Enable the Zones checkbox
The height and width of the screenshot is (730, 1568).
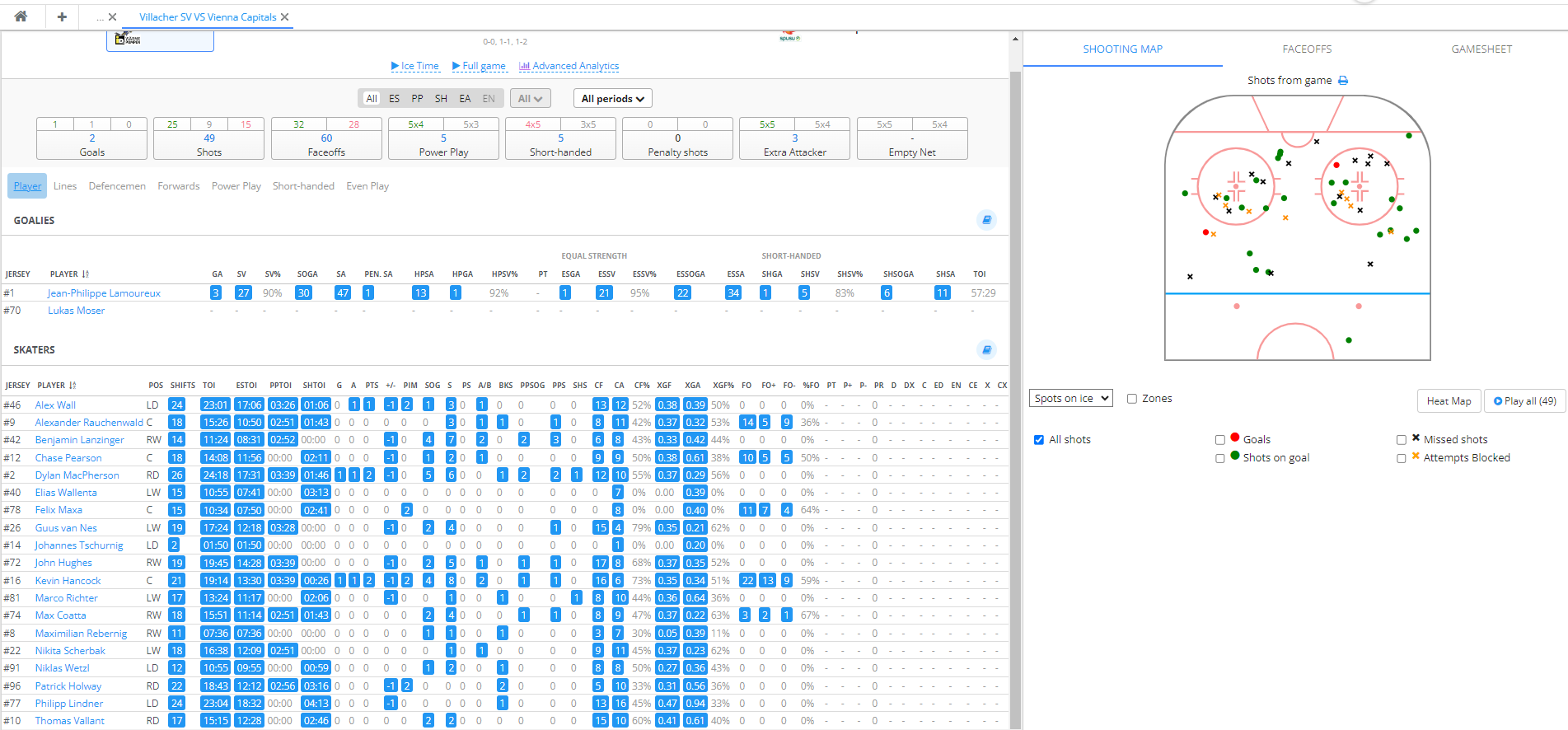pos(1132,399)
